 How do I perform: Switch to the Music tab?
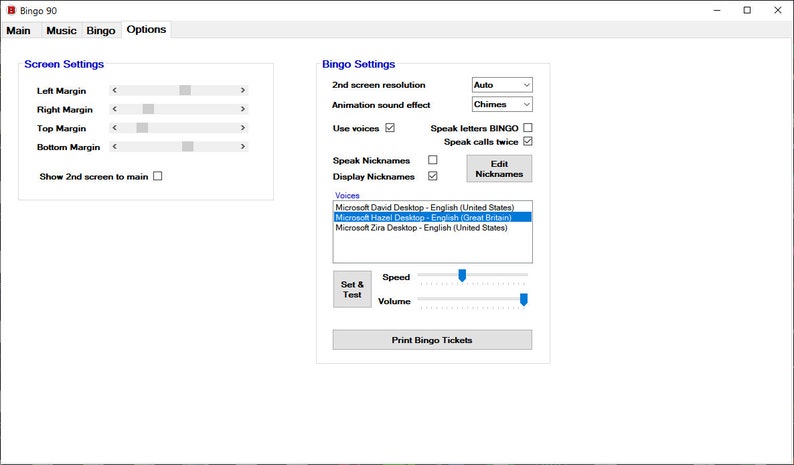click(61, 30)
